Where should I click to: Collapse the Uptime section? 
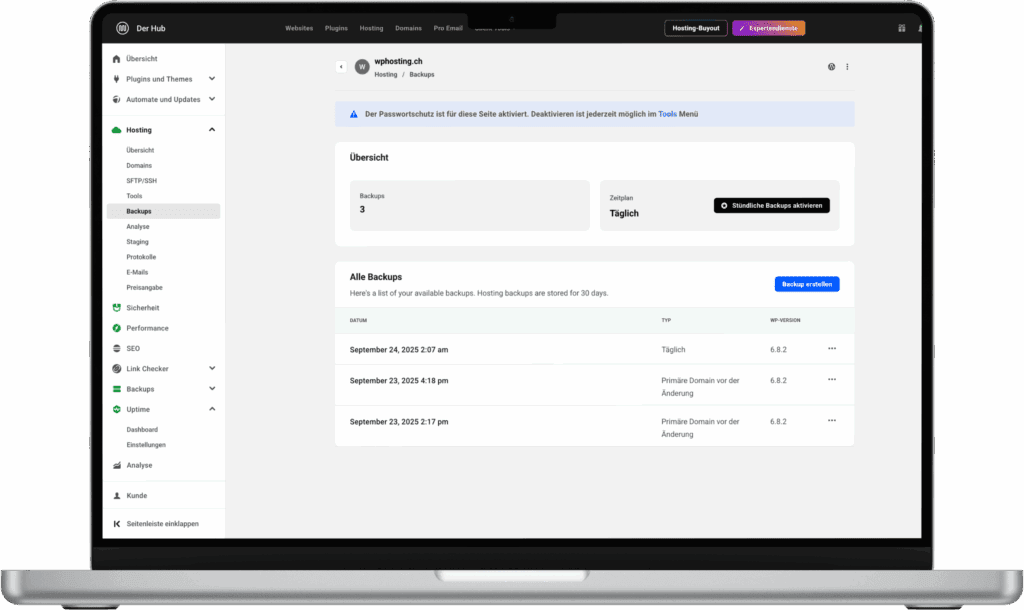click(x=211, y=409)
